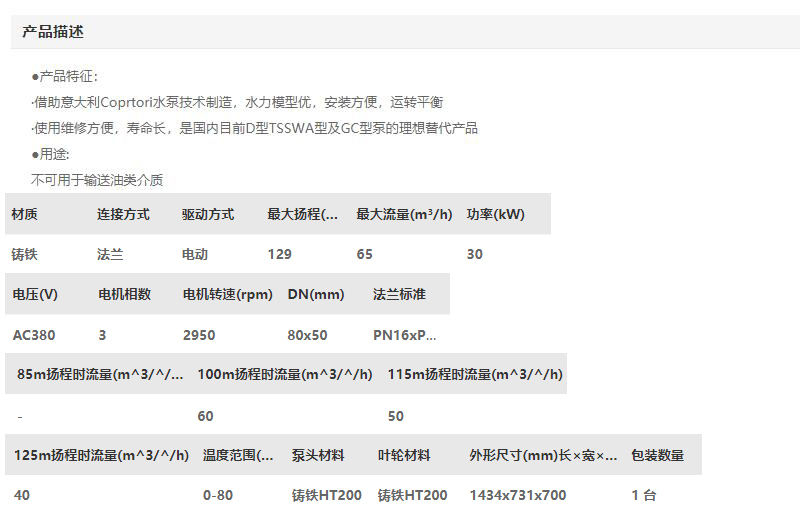
Task: Click the 产品特征 bullet heading
Action: coord(65,76)
